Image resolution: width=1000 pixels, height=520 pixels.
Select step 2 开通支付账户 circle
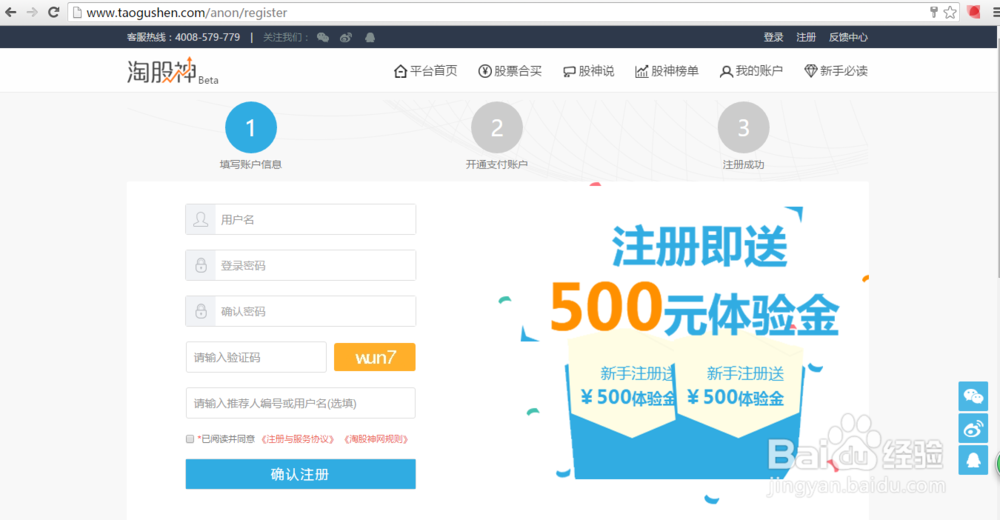[497, 128]
